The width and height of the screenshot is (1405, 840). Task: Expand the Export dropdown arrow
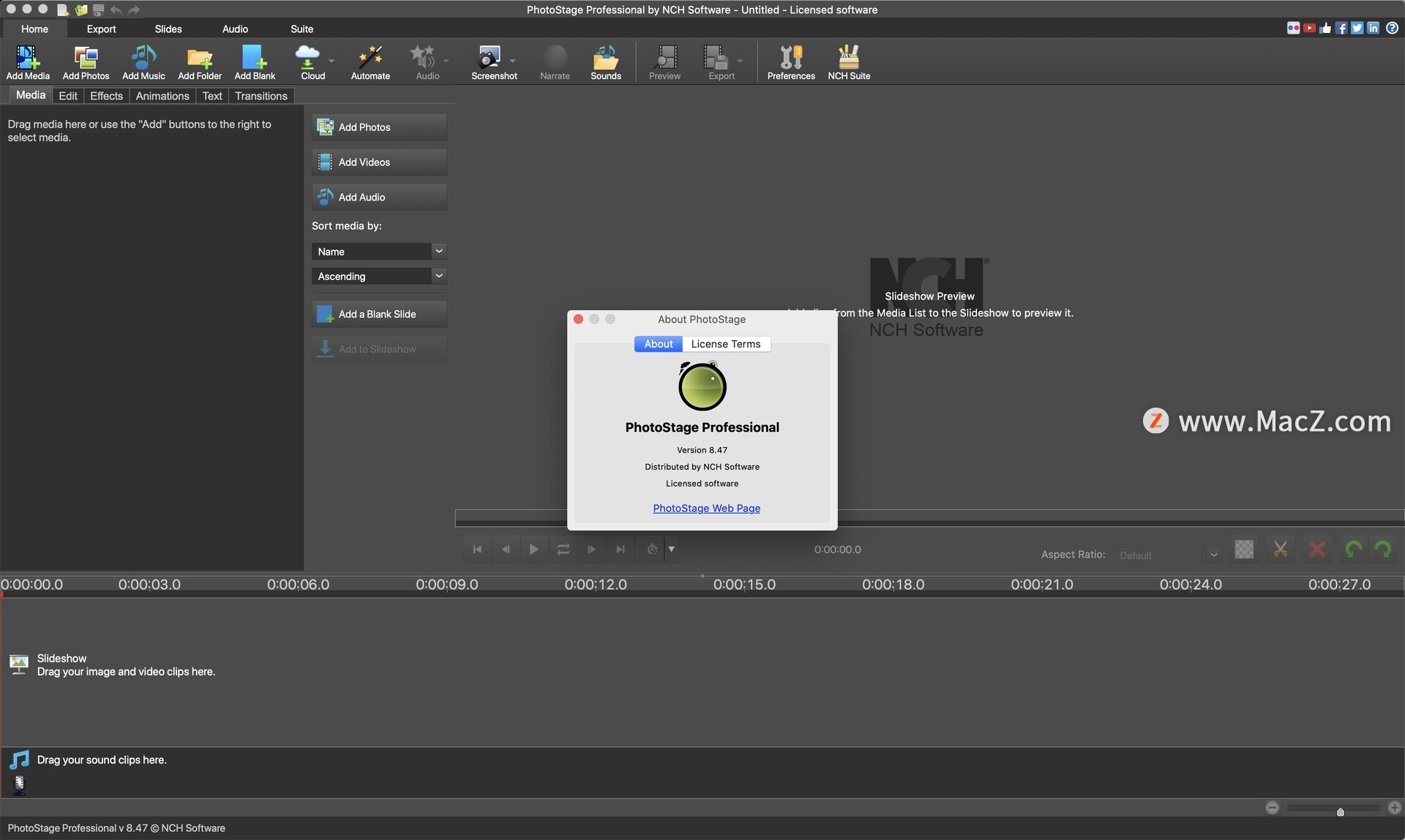[740, 61]
